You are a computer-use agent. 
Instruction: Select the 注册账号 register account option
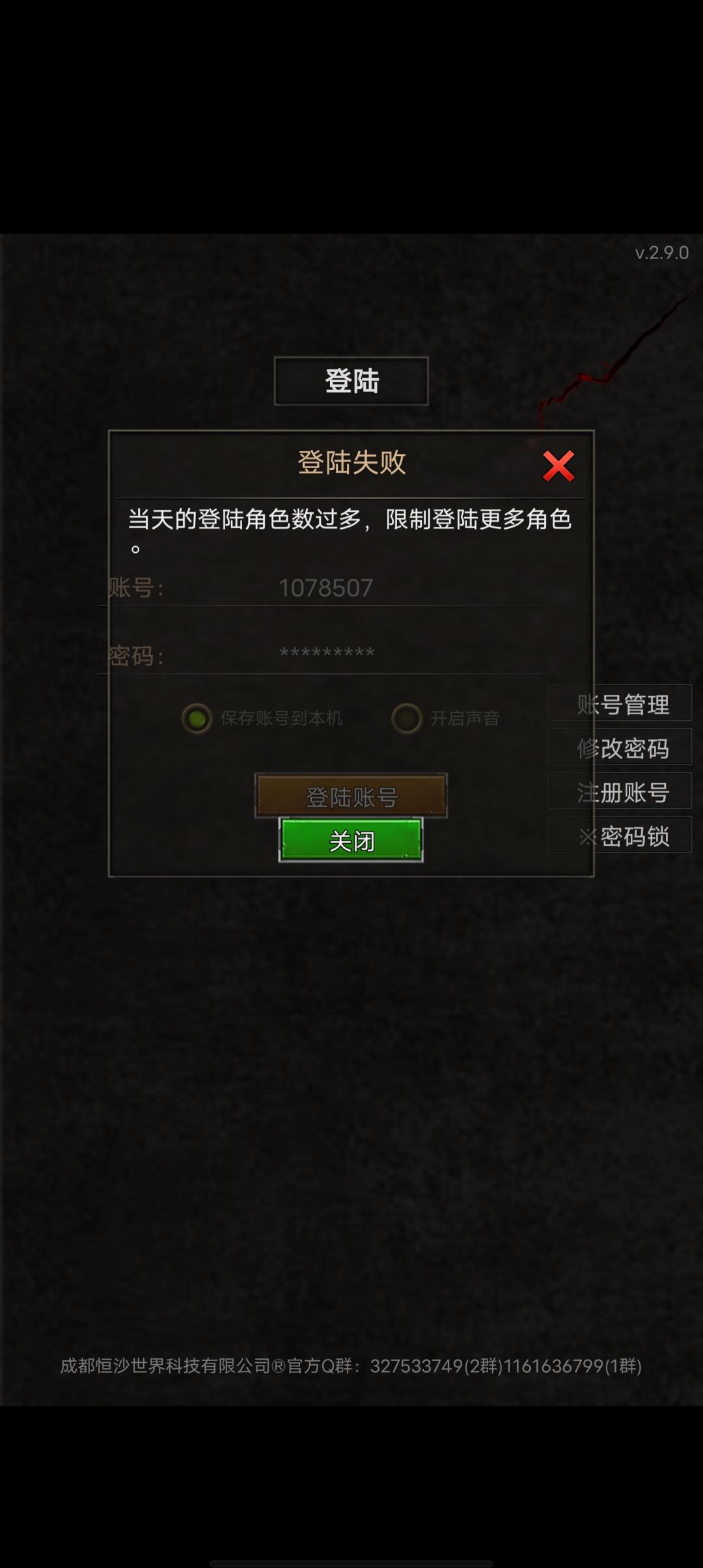pyautogui.click(x=620, y=791)
